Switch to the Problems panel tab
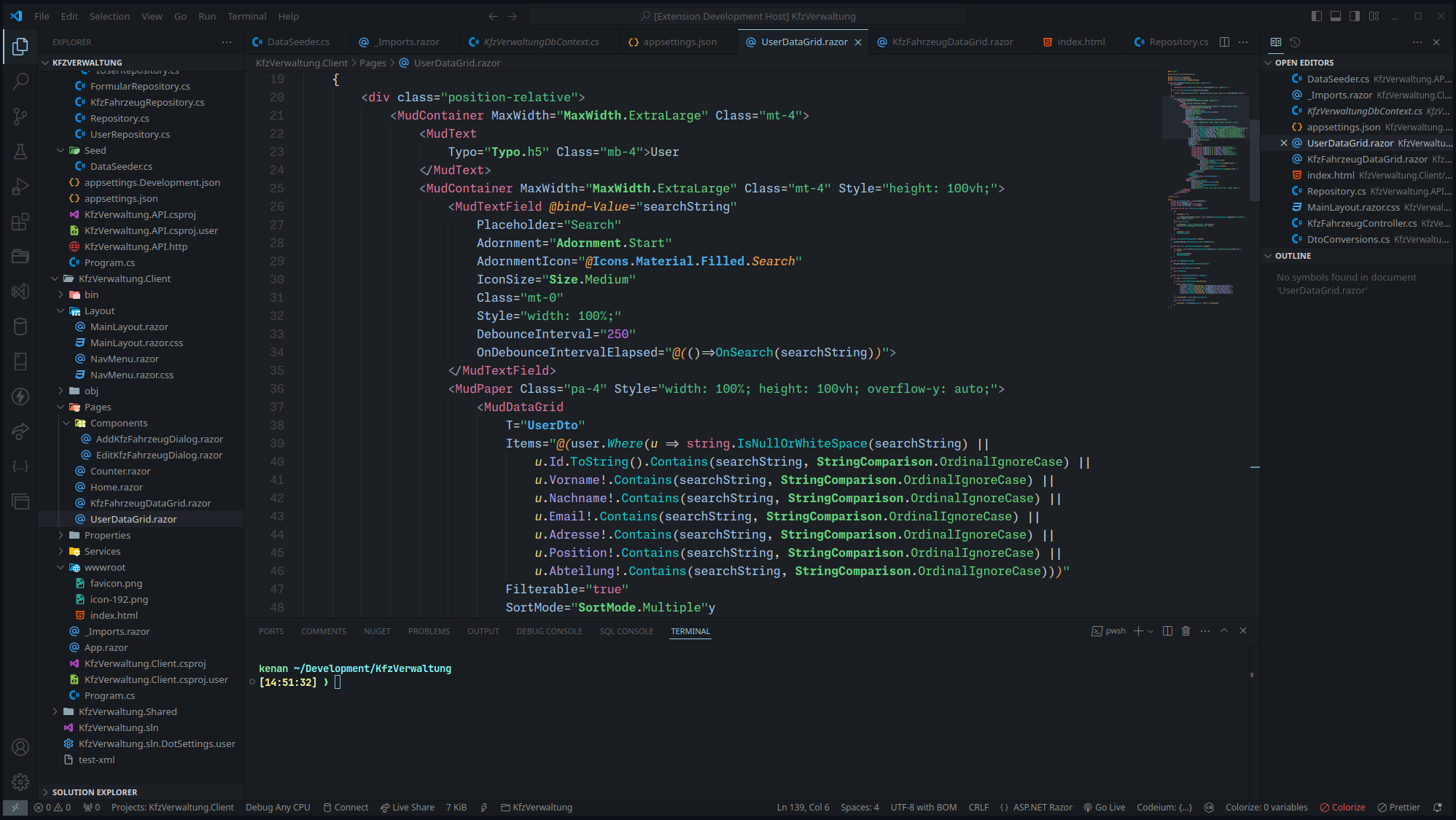 pyautogui.click(x=429, y=631)
